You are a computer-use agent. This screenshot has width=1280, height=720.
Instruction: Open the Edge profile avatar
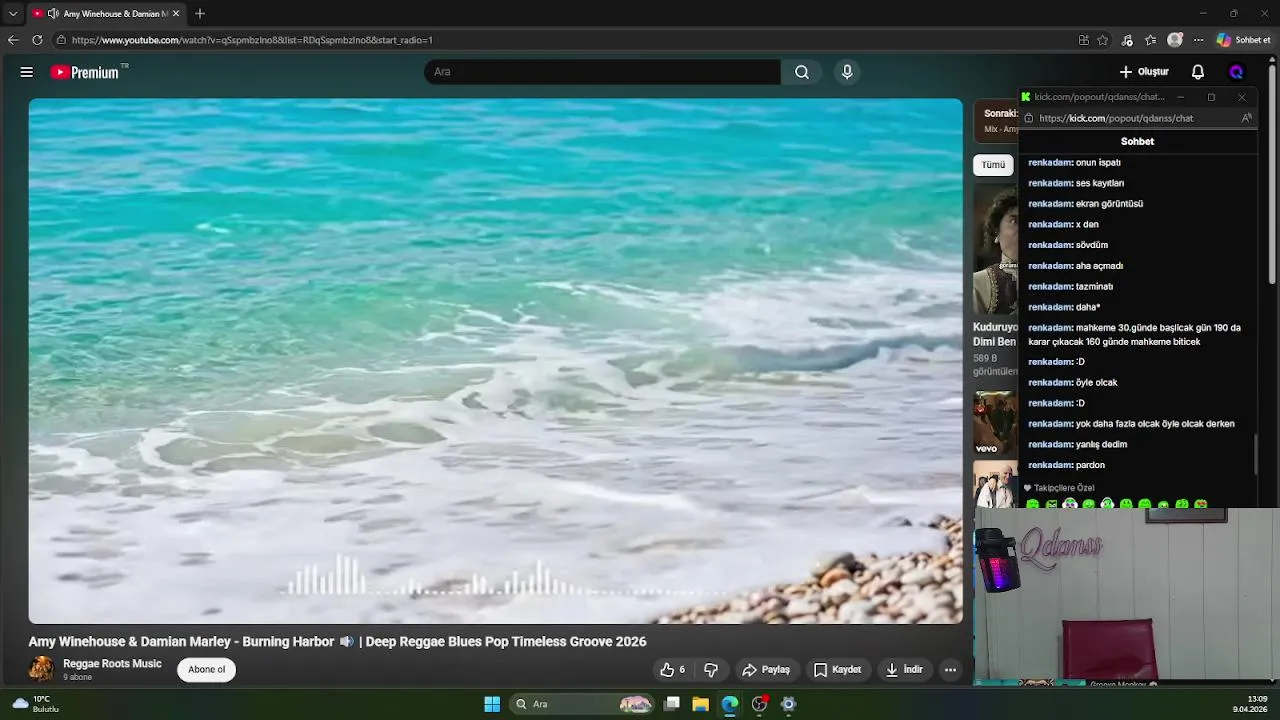[x=1175, y=40]
